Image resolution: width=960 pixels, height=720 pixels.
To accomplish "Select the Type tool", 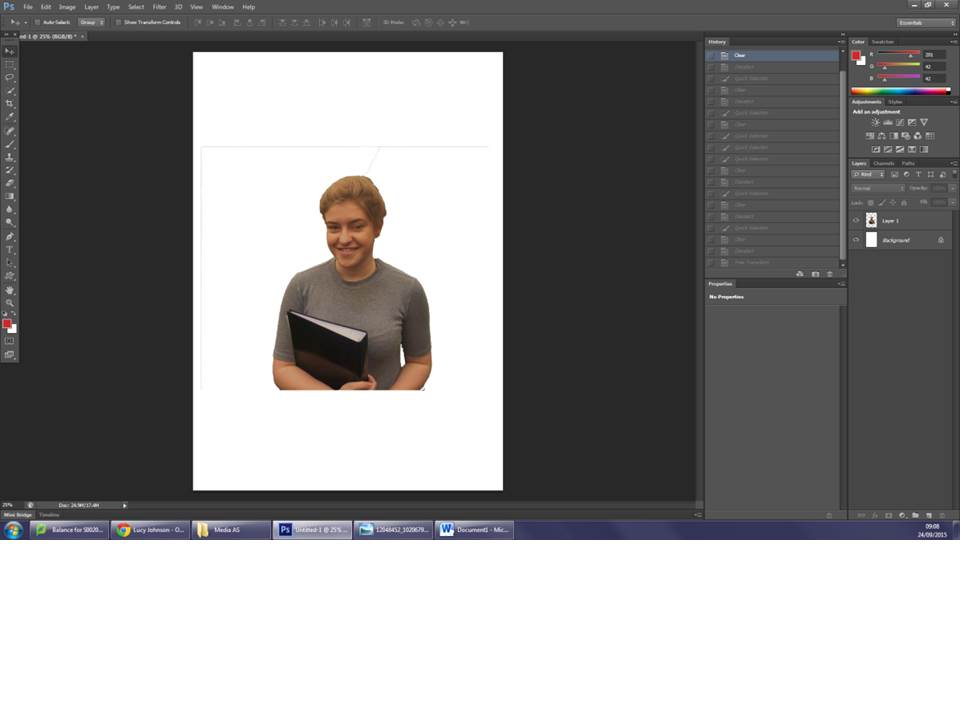I will point(9,250).
